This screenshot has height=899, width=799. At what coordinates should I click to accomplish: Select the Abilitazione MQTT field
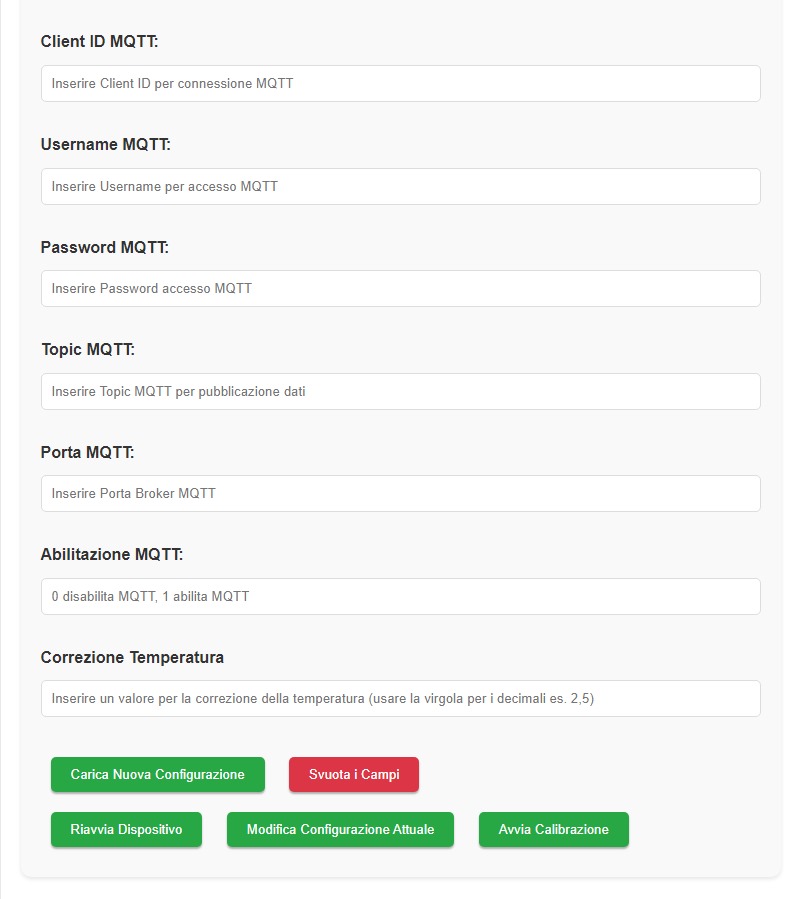point(401,596)
